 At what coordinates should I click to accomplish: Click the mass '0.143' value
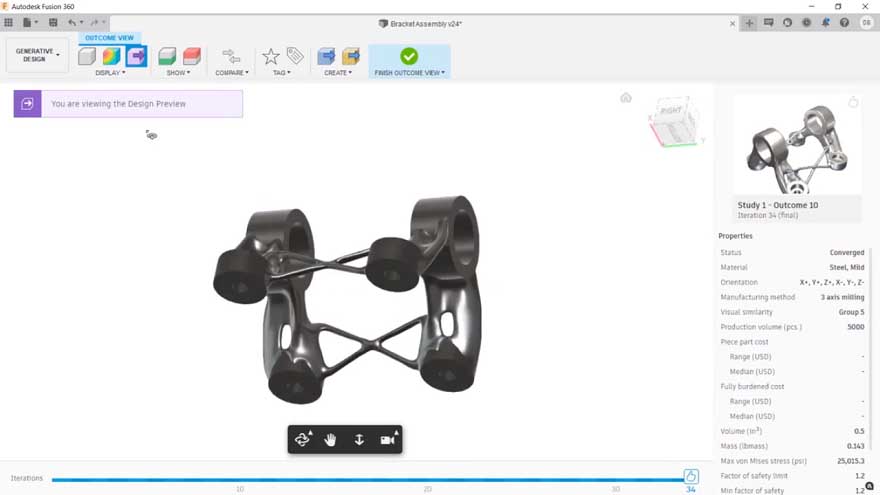coord(855,446)
